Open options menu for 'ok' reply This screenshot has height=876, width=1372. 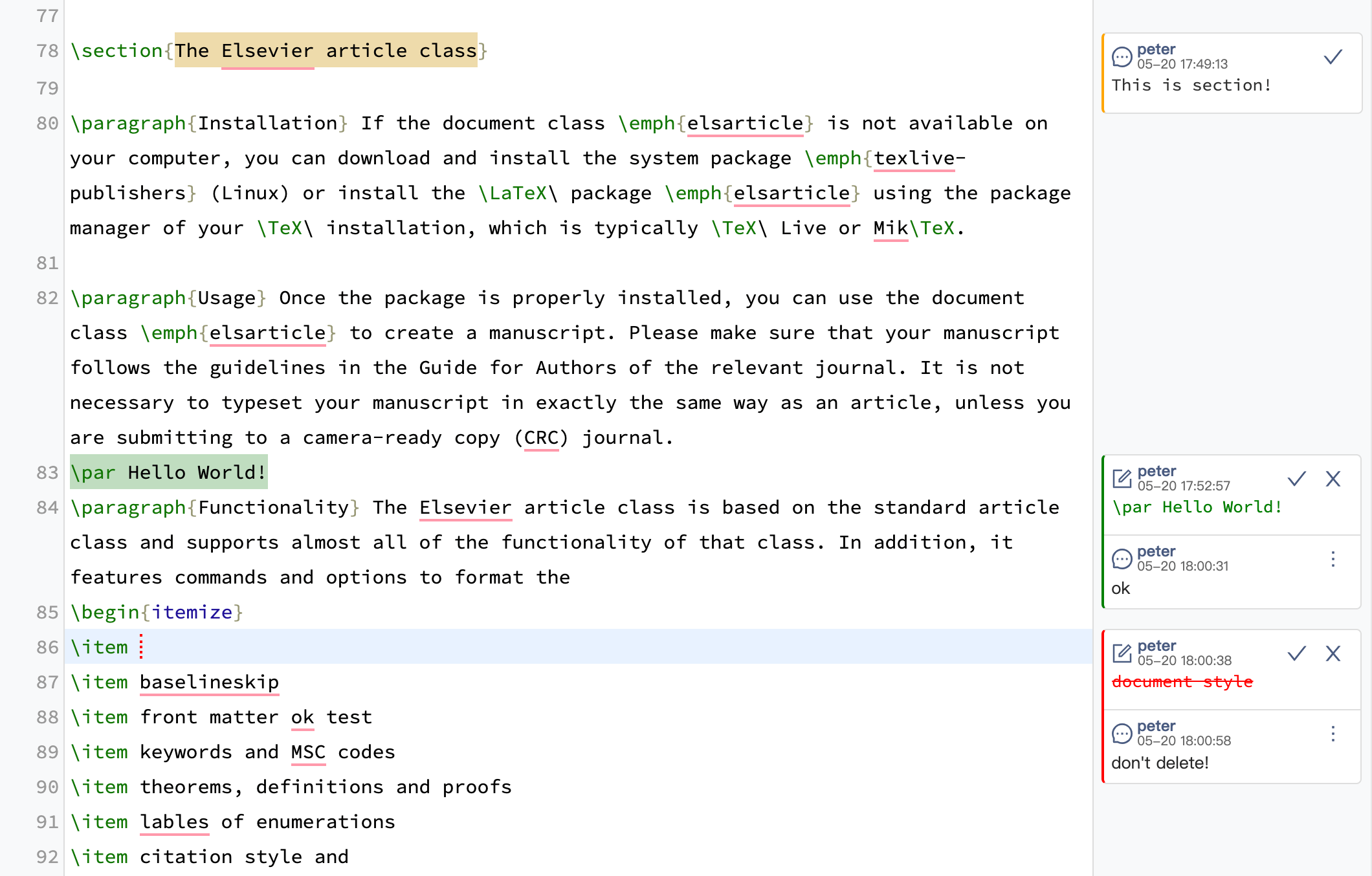point(1333,559)
